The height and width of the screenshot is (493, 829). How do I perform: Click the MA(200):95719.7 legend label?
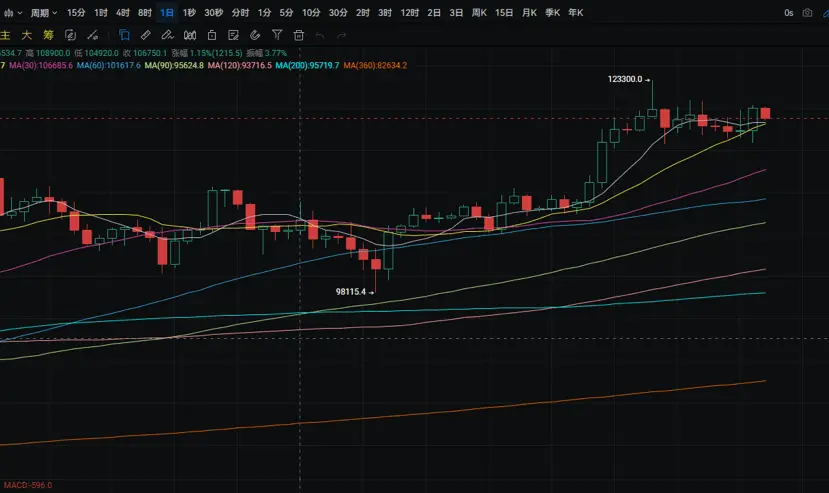click(x=307, y=66)
